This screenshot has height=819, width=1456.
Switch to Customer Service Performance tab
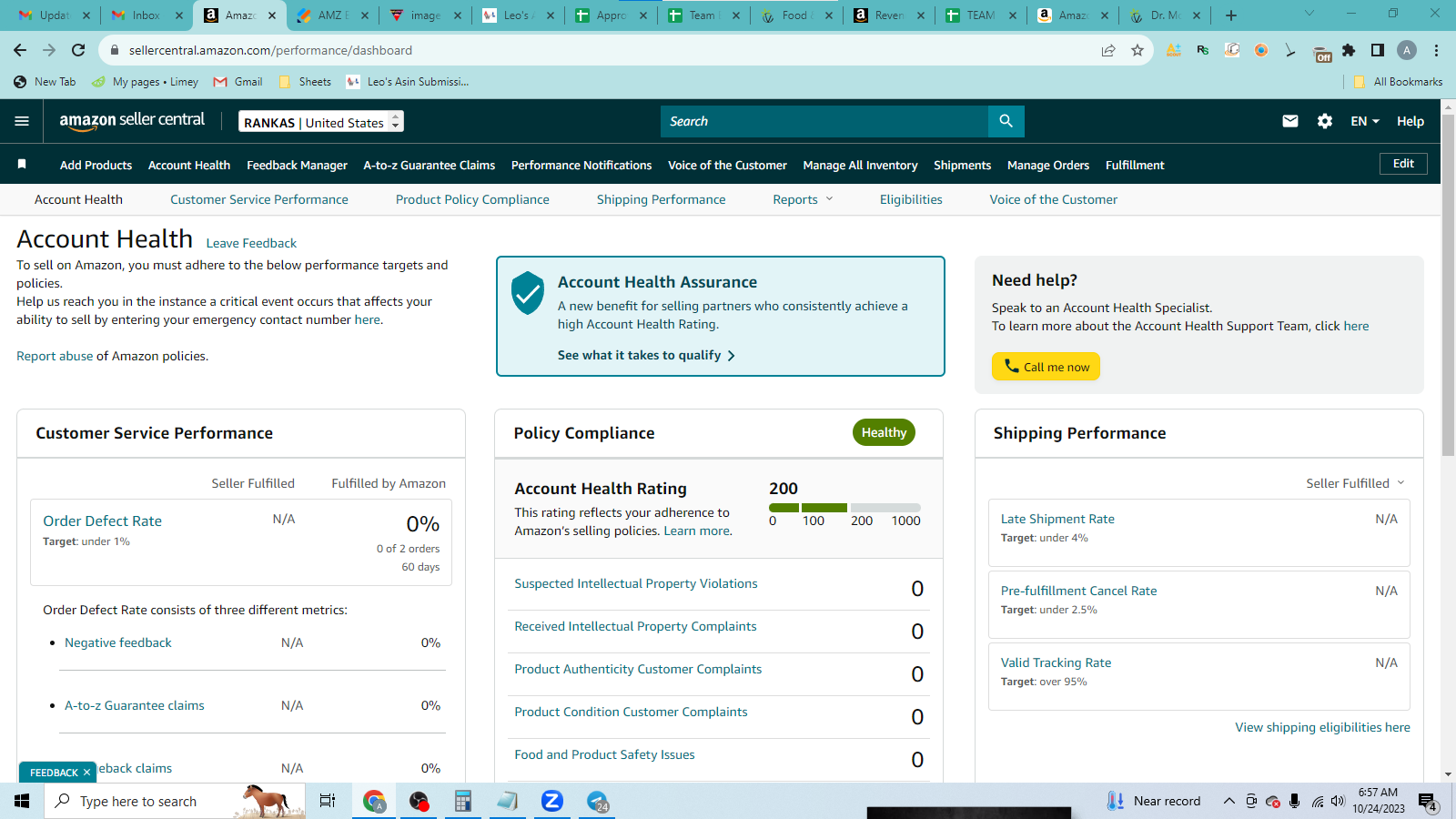pyautogui.click(x=259, y=199)
